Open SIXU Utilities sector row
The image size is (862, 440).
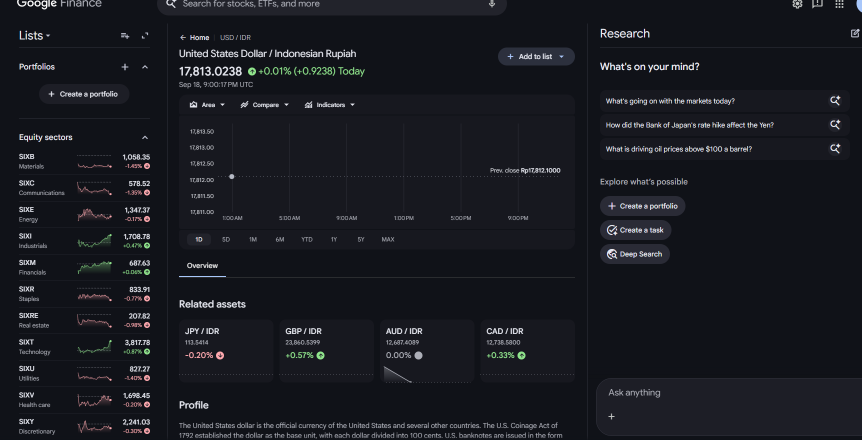[x=84, y=373]
